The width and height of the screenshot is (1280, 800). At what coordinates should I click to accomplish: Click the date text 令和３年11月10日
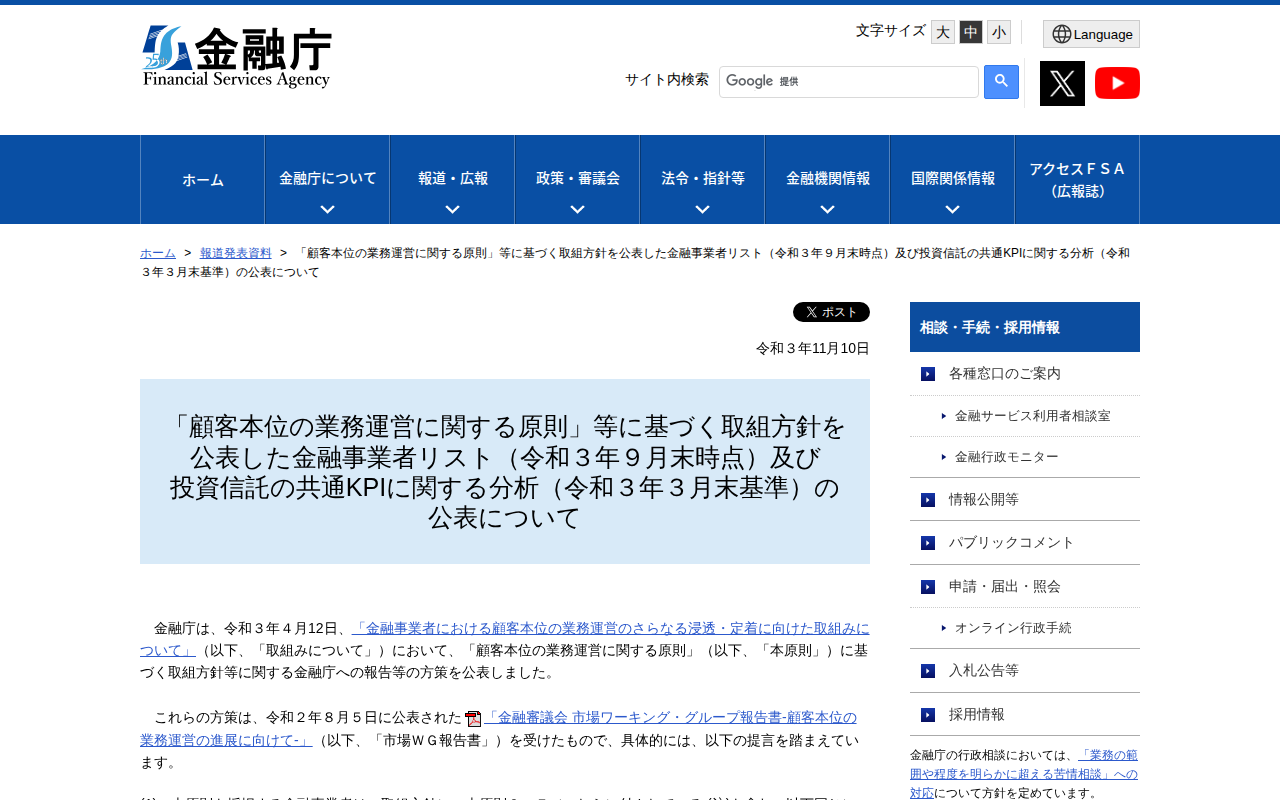[813, 348]
